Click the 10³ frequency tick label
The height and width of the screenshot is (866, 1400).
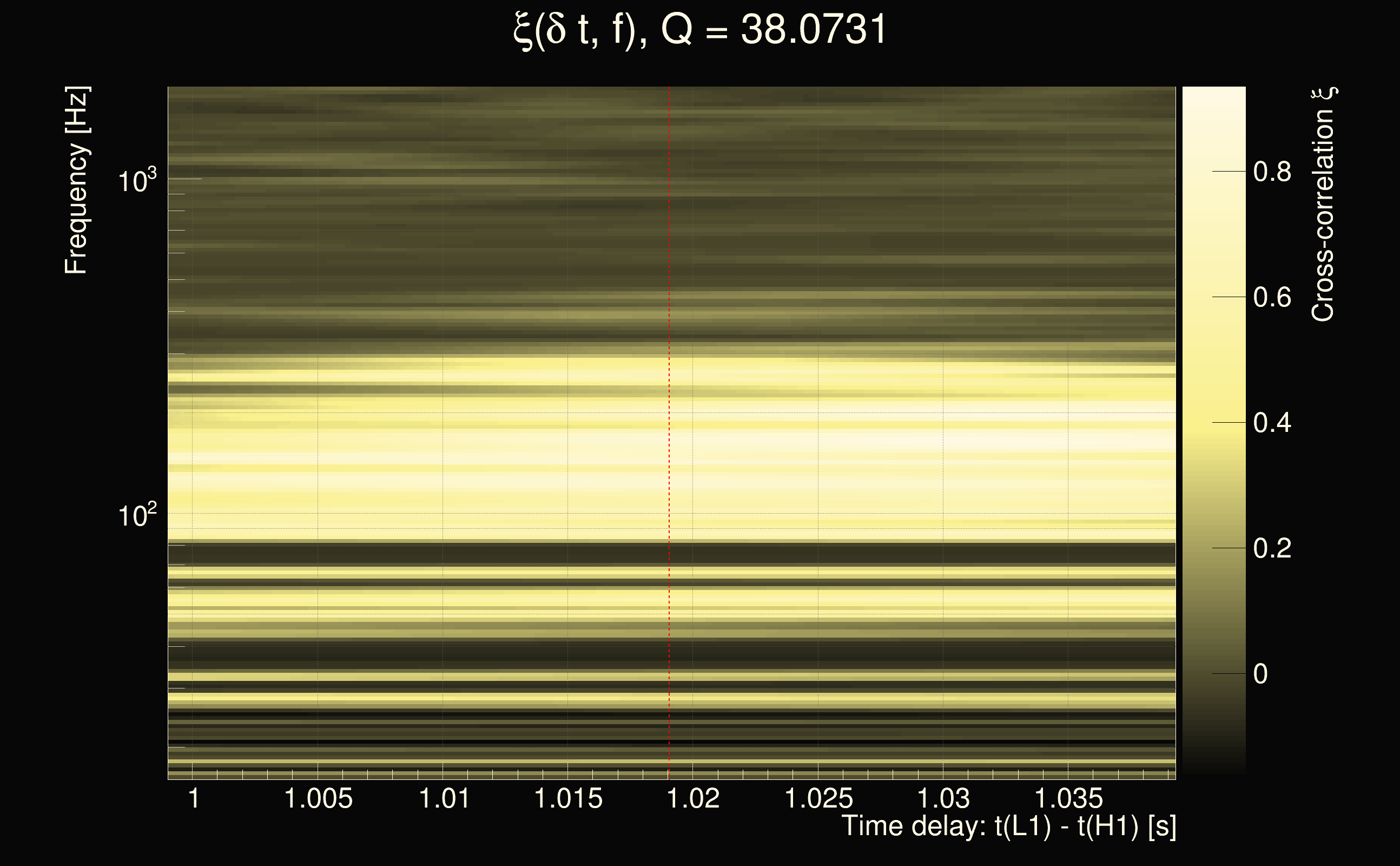coord(137,181)
